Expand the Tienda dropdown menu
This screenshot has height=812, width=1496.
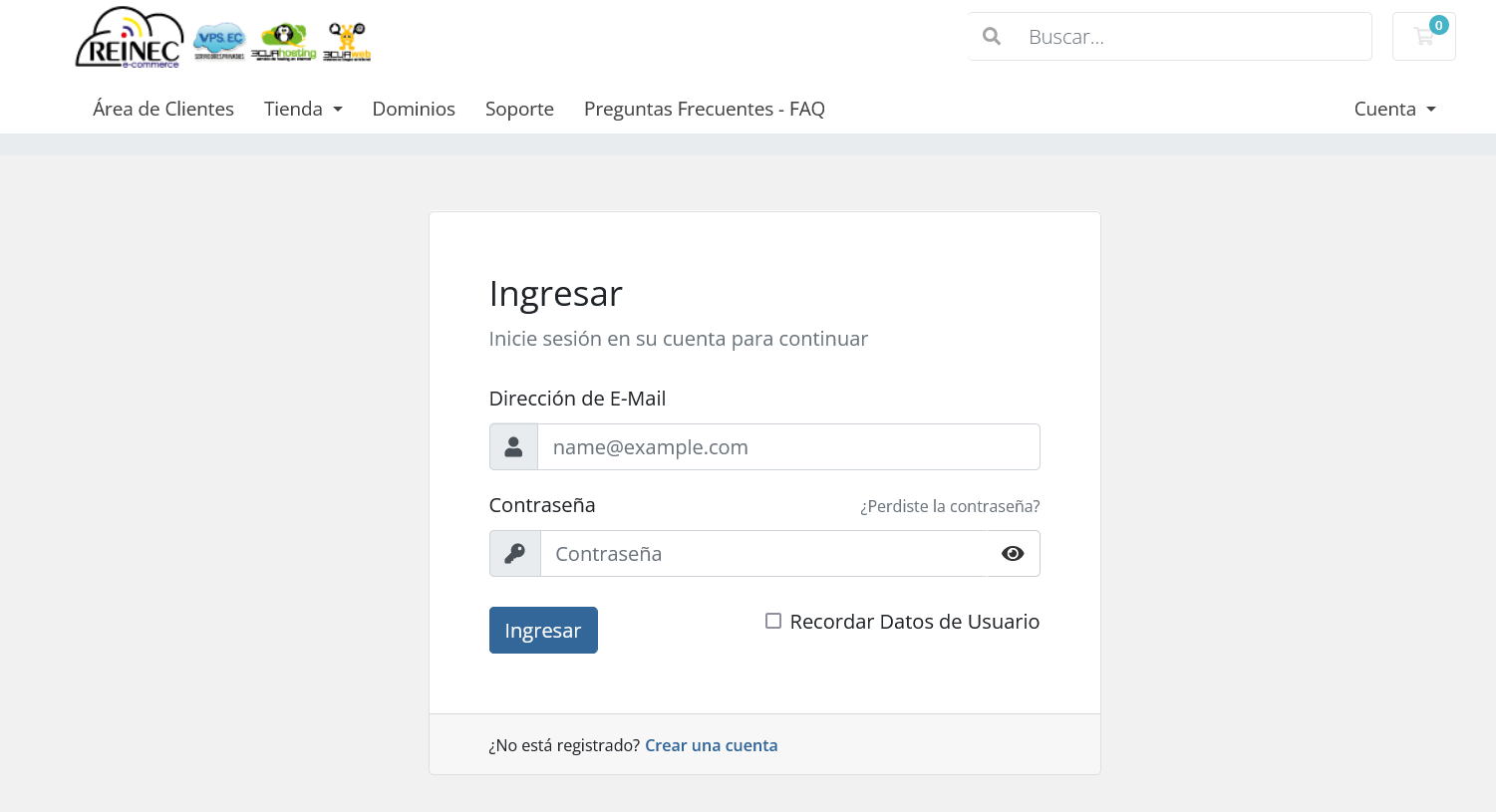[303, 109]
